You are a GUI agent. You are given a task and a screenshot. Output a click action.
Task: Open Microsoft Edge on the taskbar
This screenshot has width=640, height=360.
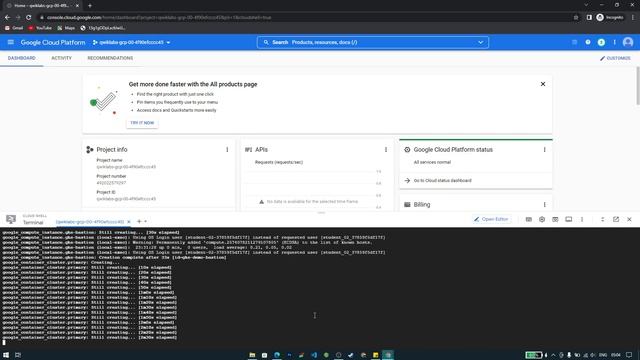277,355
